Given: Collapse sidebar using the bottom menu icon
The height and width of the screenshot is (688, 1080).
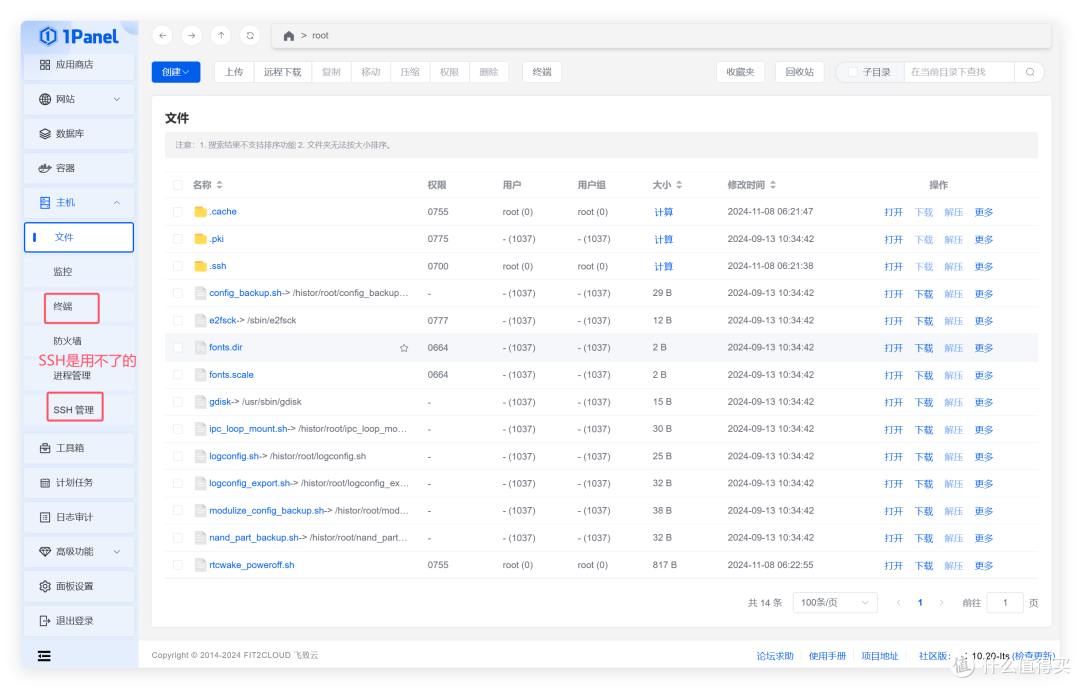Looking at the screenshot, I should [44, 656].
